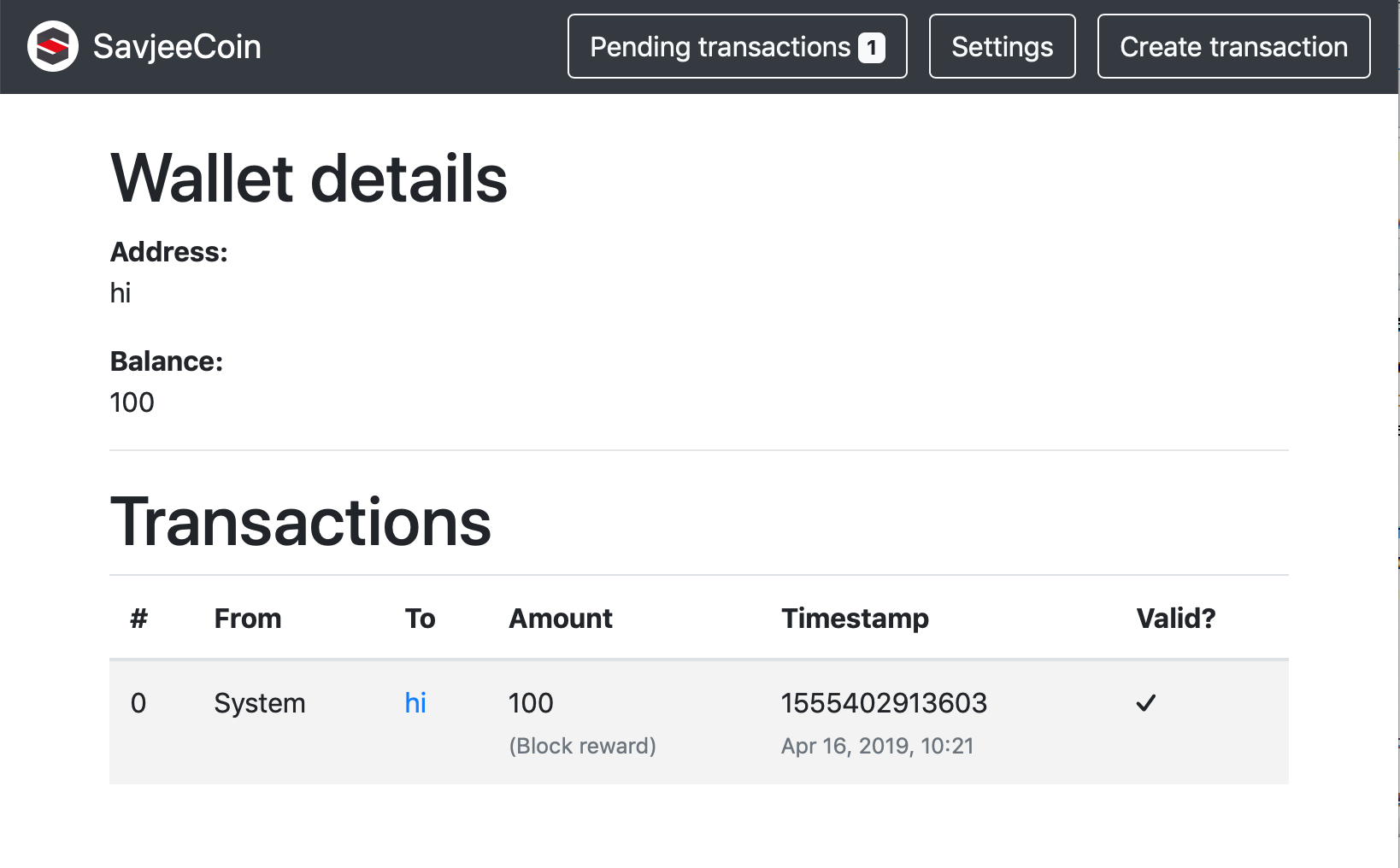Click the timestamp 1555402913603
The width and height of the screenshot is (1400, 868).
click(884, 703)
